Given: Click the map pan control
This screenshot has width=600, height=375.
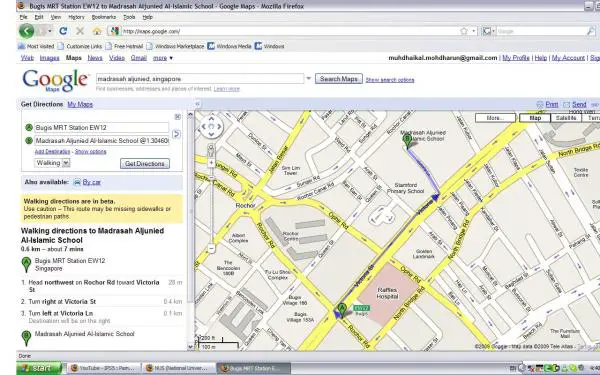Looking at the screenshot, I should [211, 126].
